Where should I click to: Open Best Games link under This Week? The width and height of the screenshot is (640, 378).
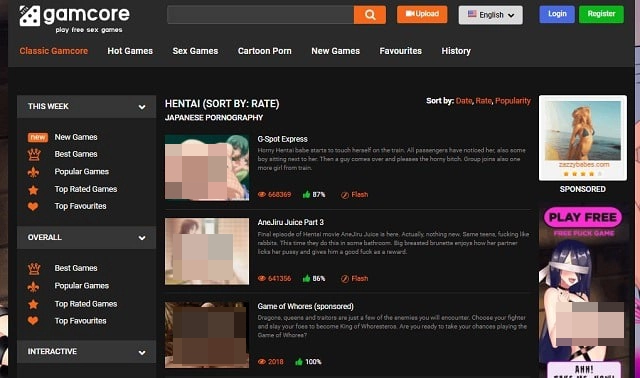pos(76,154)
